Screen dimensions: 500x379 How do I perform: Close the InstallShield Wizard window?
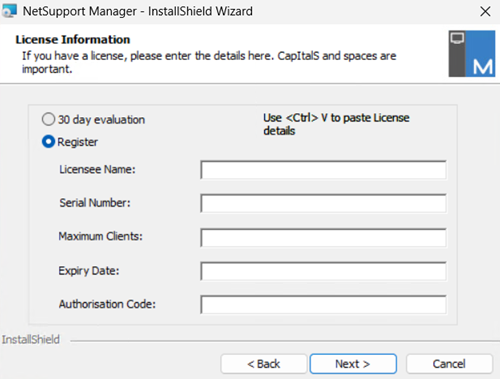tap(485, 12)
